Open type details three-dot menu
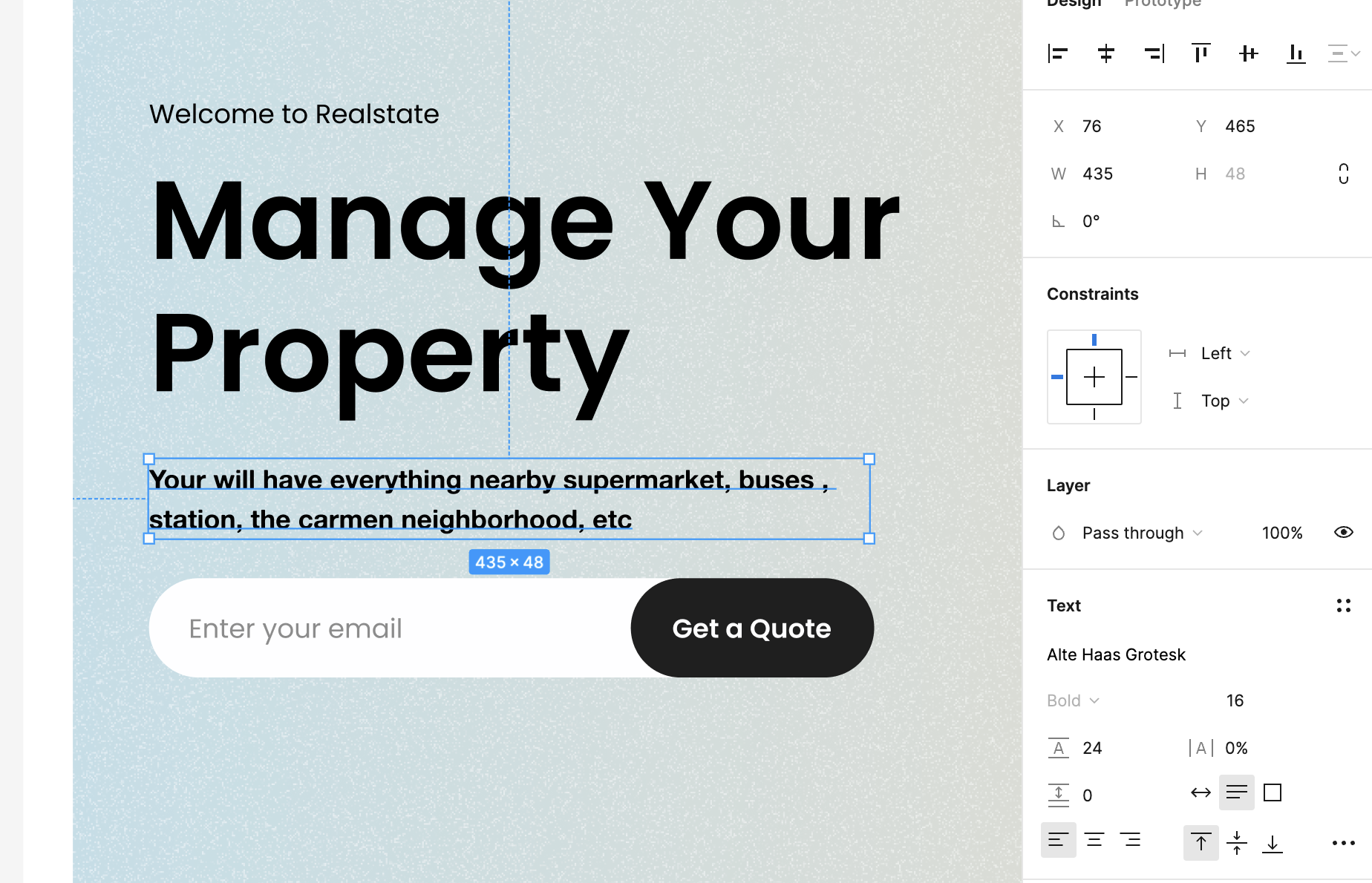Viewport: 1372px width, 883px height. point(1343,843)
